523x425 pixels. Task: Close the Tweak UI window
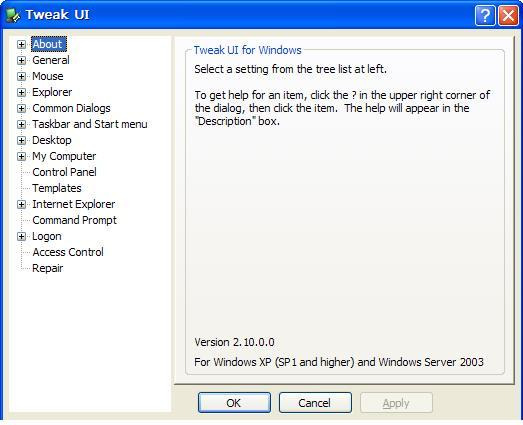coord(508,15)
